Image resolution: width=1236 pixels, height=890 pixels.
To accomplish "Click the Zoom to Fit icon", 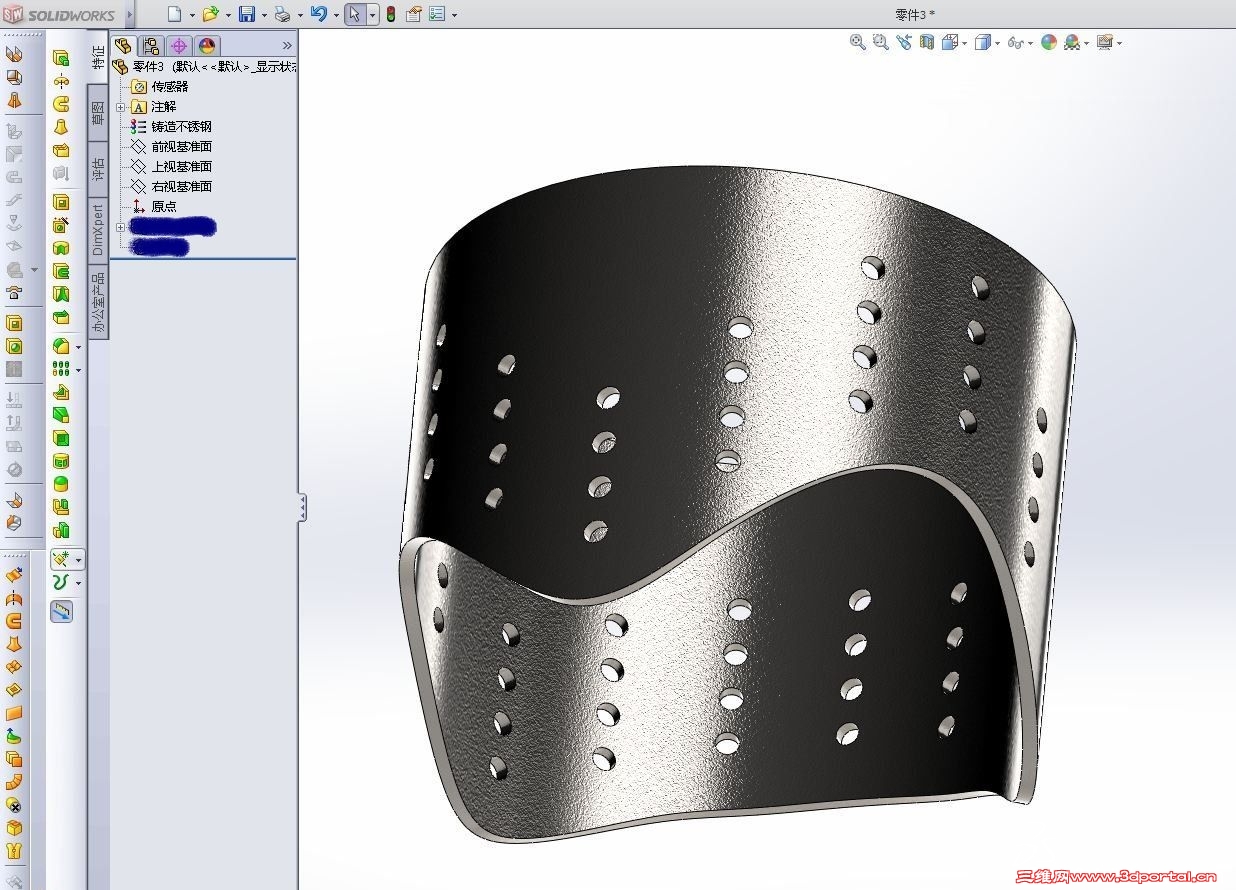I will coord(857,42).
